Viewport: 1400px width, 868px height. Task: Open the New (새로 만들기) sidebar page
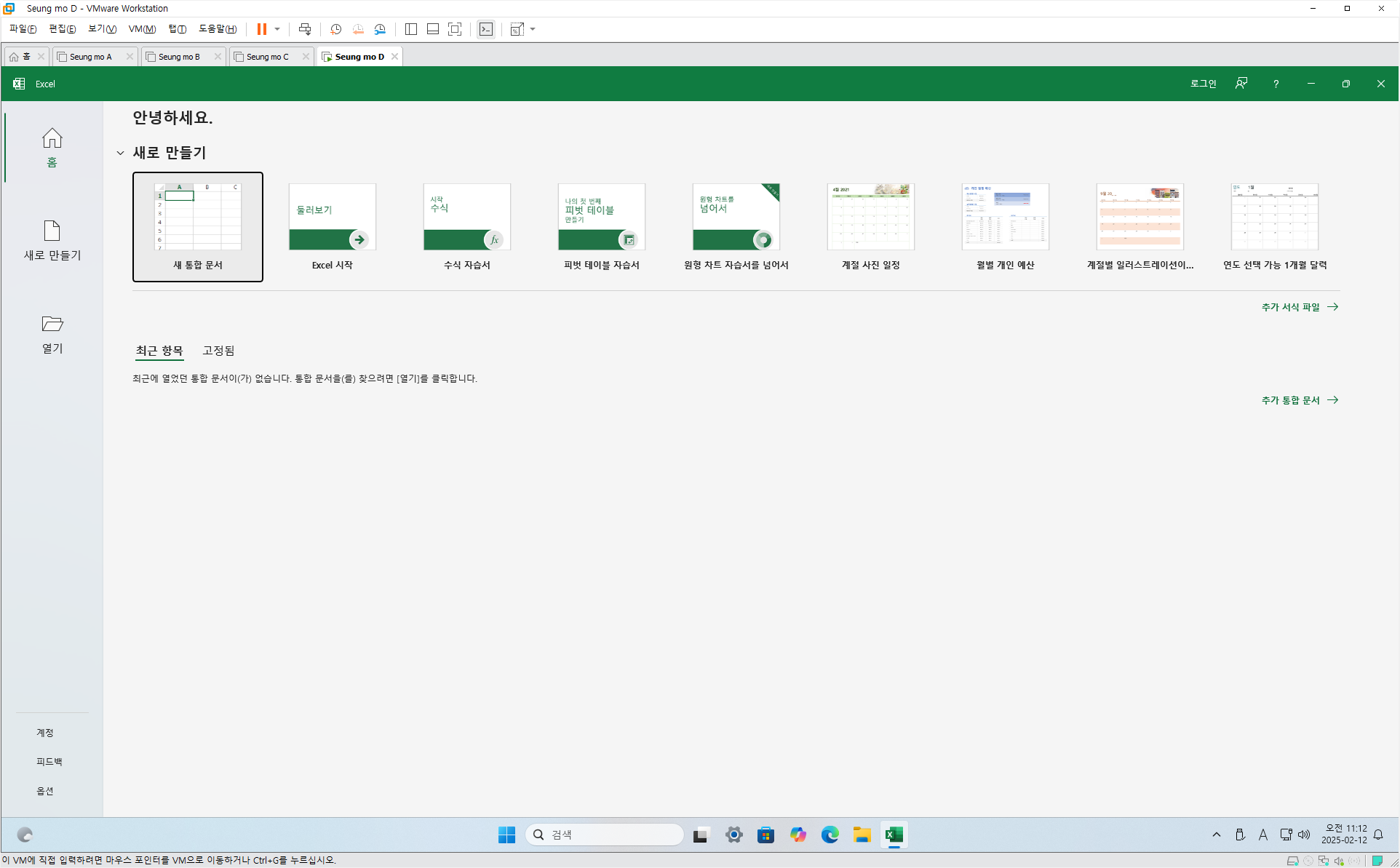coord(52,240)
